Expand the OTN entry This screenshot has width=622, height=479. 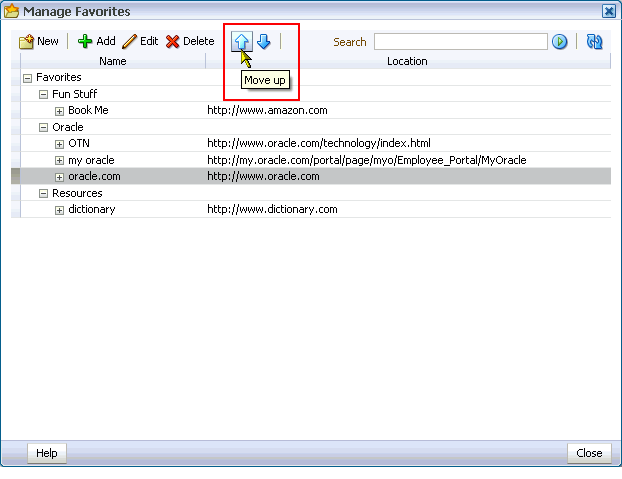[x=59, y=144]
